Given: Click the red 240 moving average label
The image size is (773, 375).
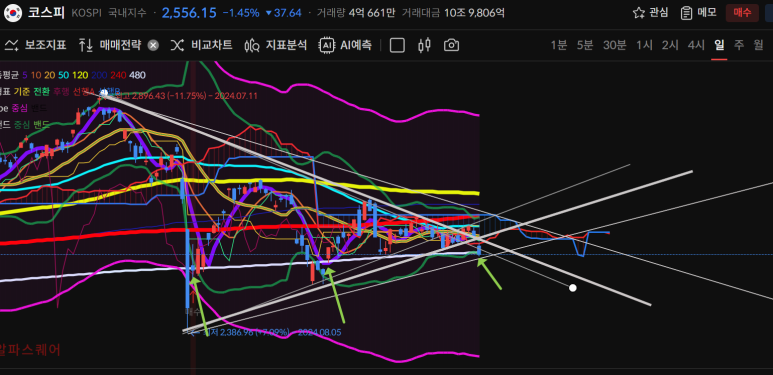Looking at the screenshot, I should click(118, 75).
